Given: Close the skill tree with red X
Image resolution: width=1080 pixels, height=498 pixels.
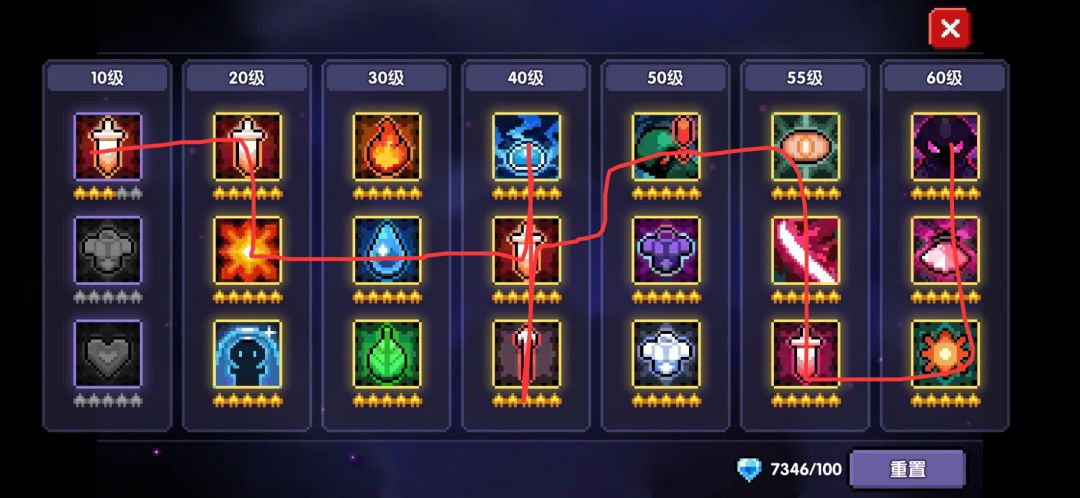Looking at the screenshot, I should (x=950, y=28).
